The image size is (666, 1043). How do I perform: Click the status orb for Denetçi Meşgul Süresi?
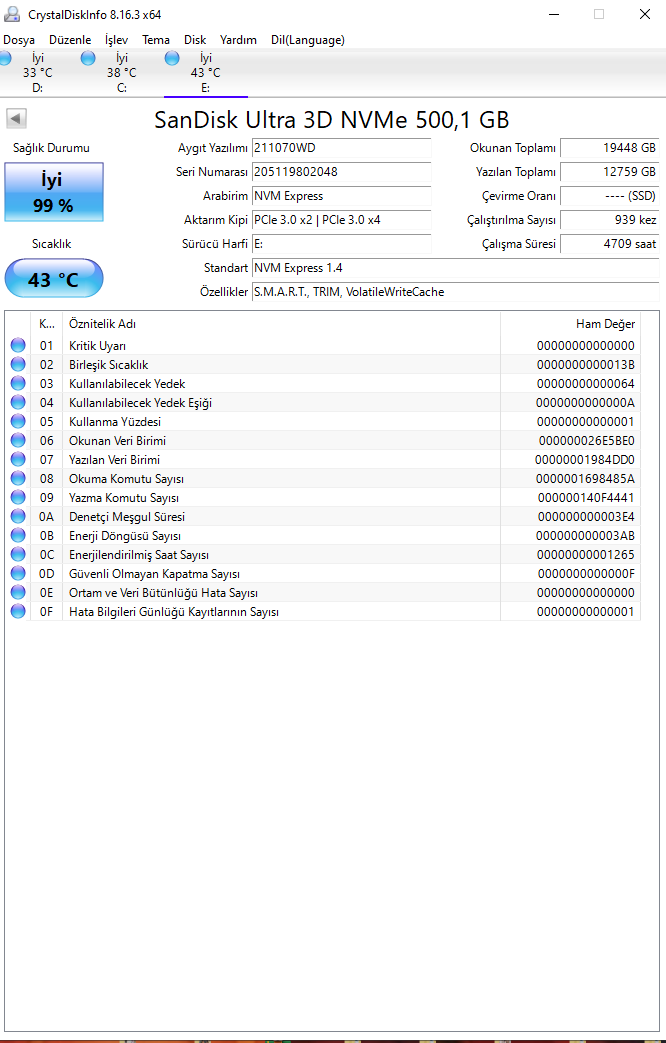[x=18, y=516]
